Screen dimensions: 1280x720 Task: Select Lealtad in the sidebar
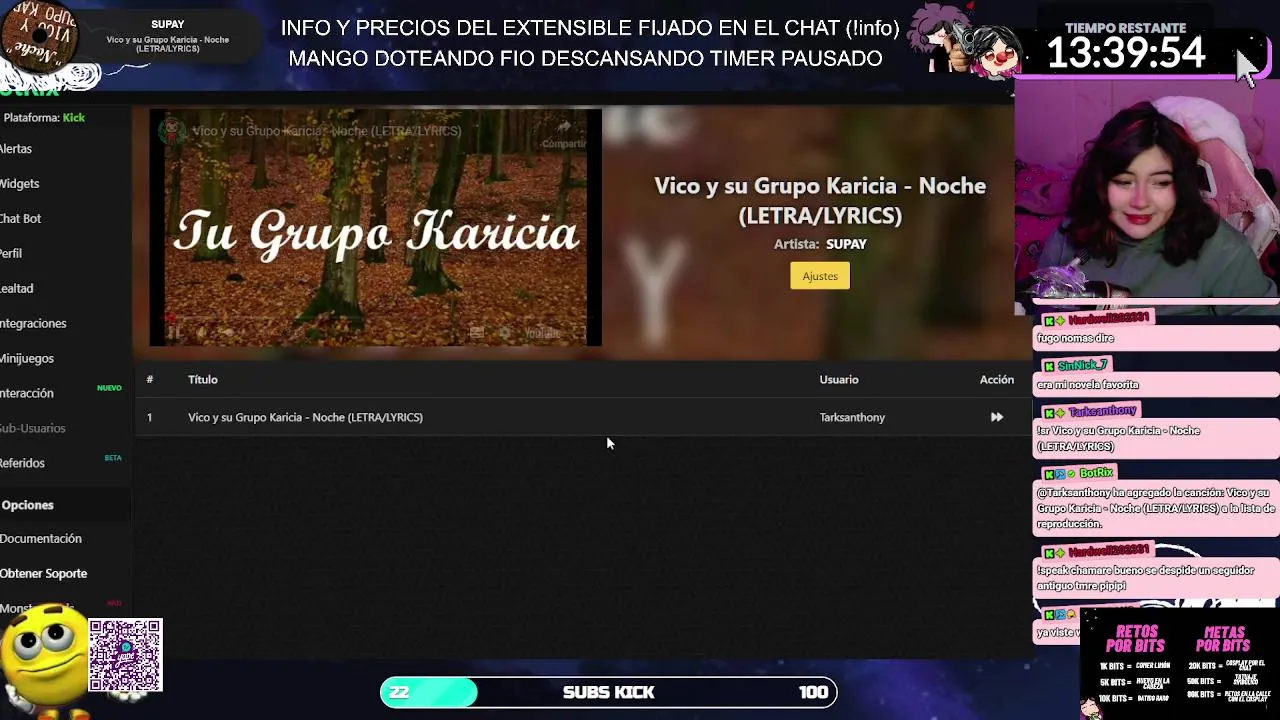pos(17,289)
